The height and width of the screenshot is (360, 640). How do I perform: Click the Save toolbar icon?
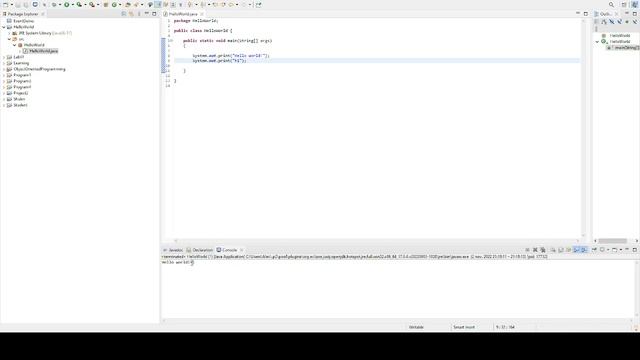tap(18, 4)
